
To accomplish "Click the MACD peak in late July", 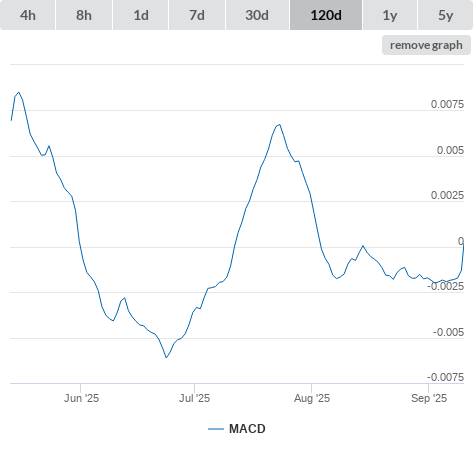I will click(279, 125).
